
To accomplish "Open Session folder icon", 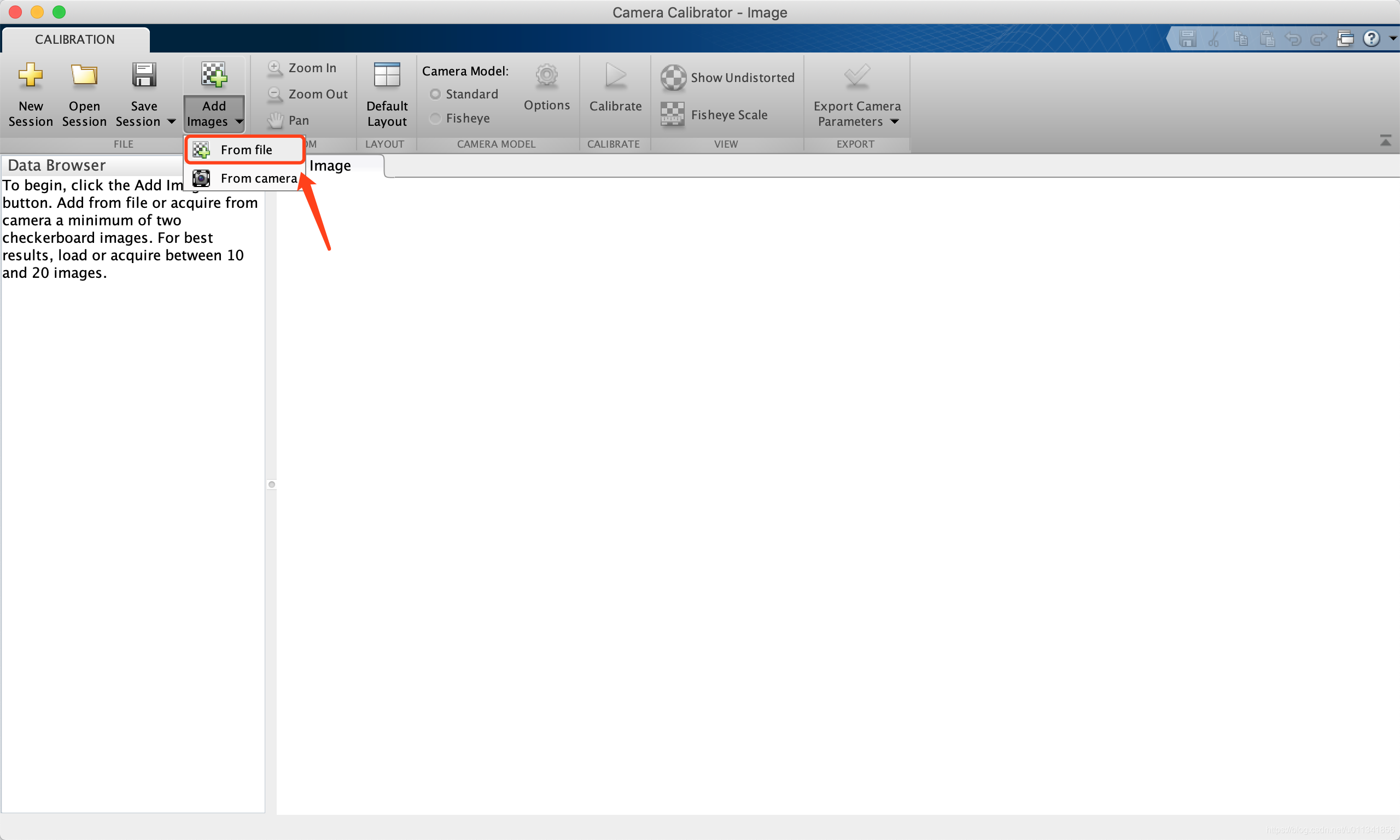I will [x=84, y=75].
